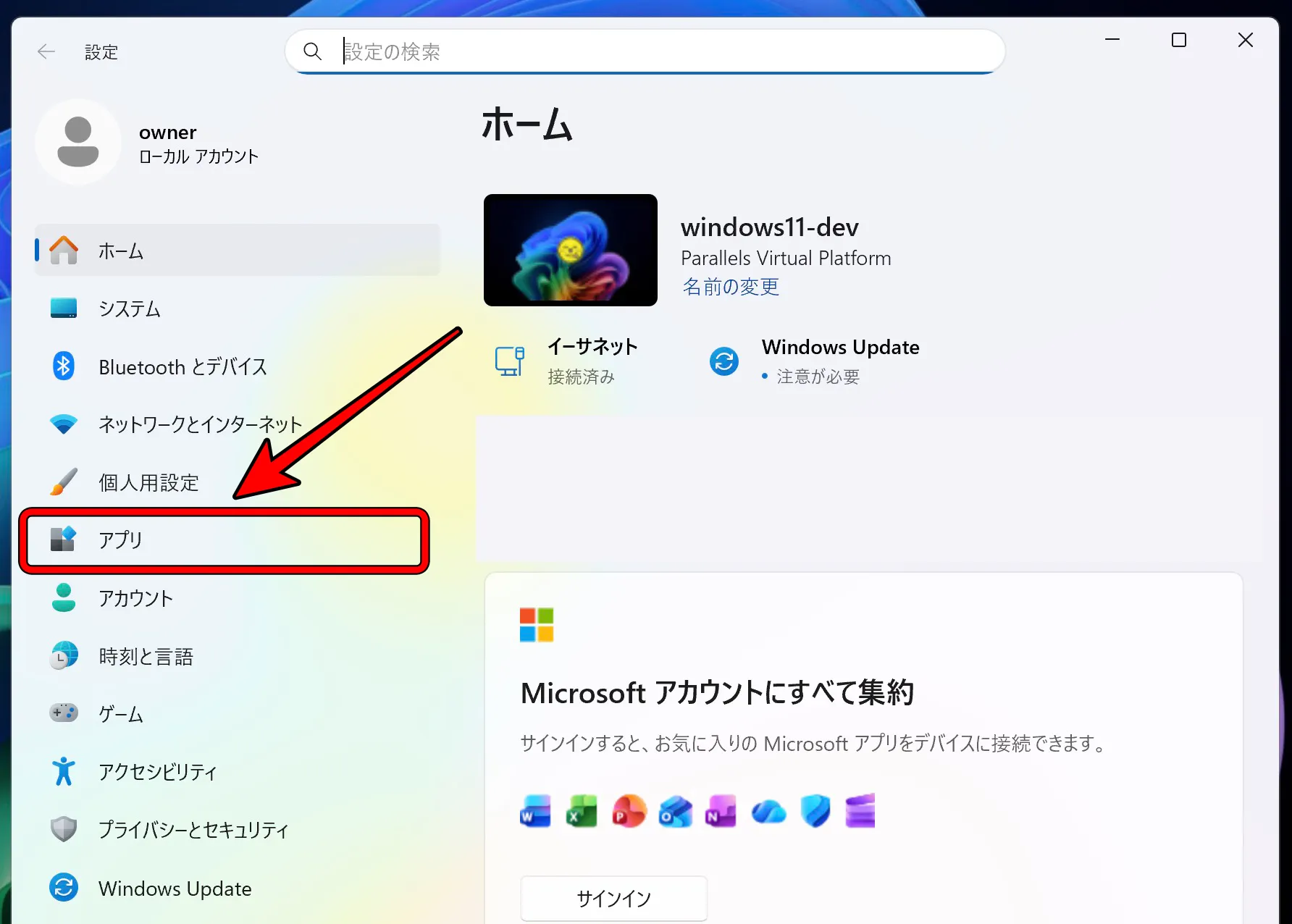
Task: Open the Outlook icon
Action: [x=674, y=811]
